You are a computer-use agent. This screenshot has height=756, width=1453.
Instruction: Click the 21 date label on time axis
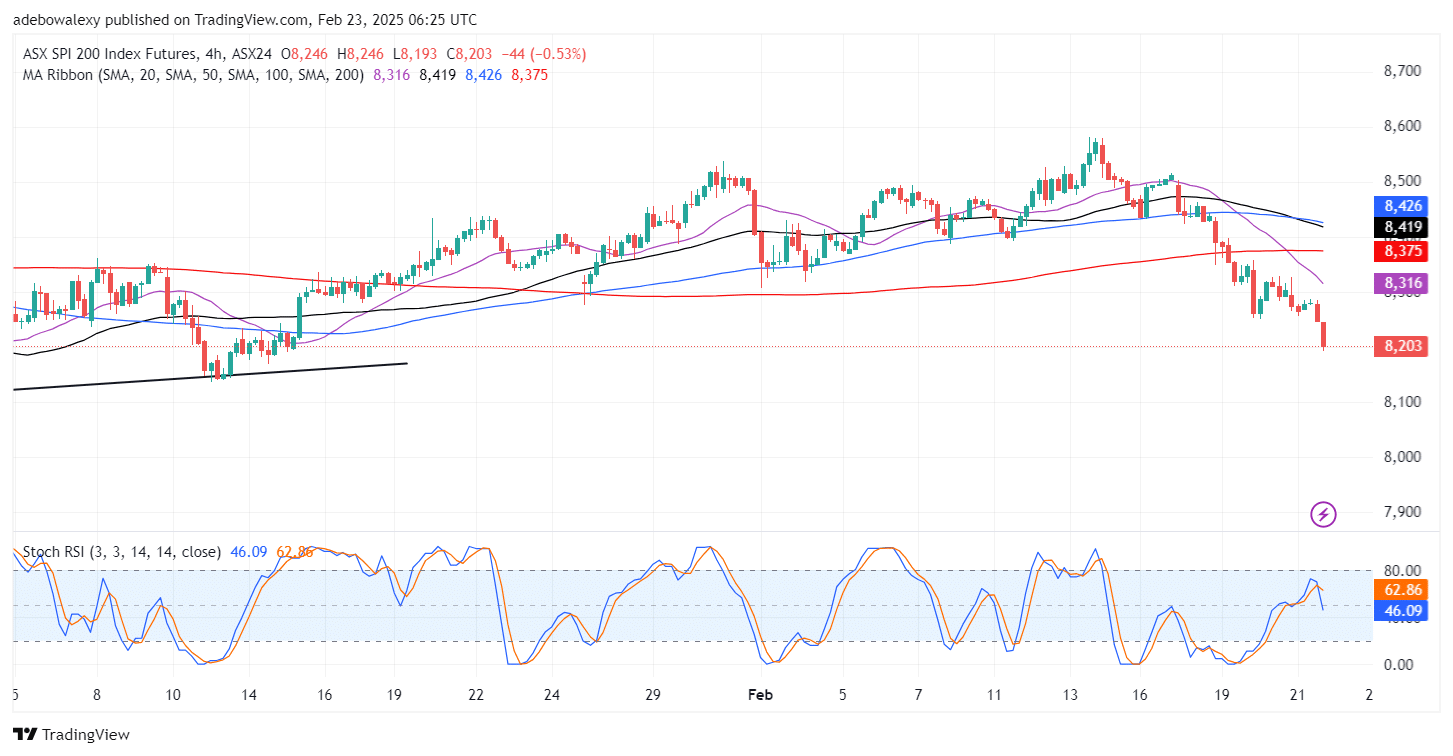[1298, 695]
